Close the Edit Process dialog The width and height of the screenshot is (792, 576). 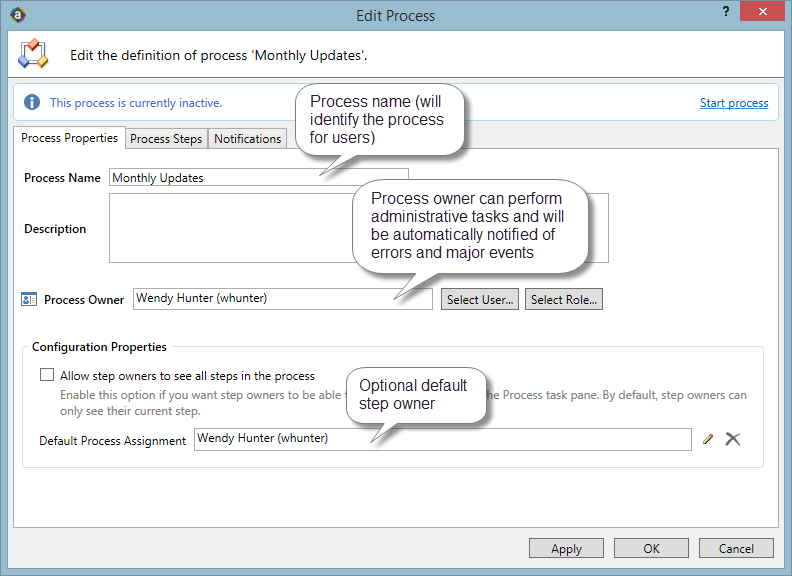click(x=764, y=12)
